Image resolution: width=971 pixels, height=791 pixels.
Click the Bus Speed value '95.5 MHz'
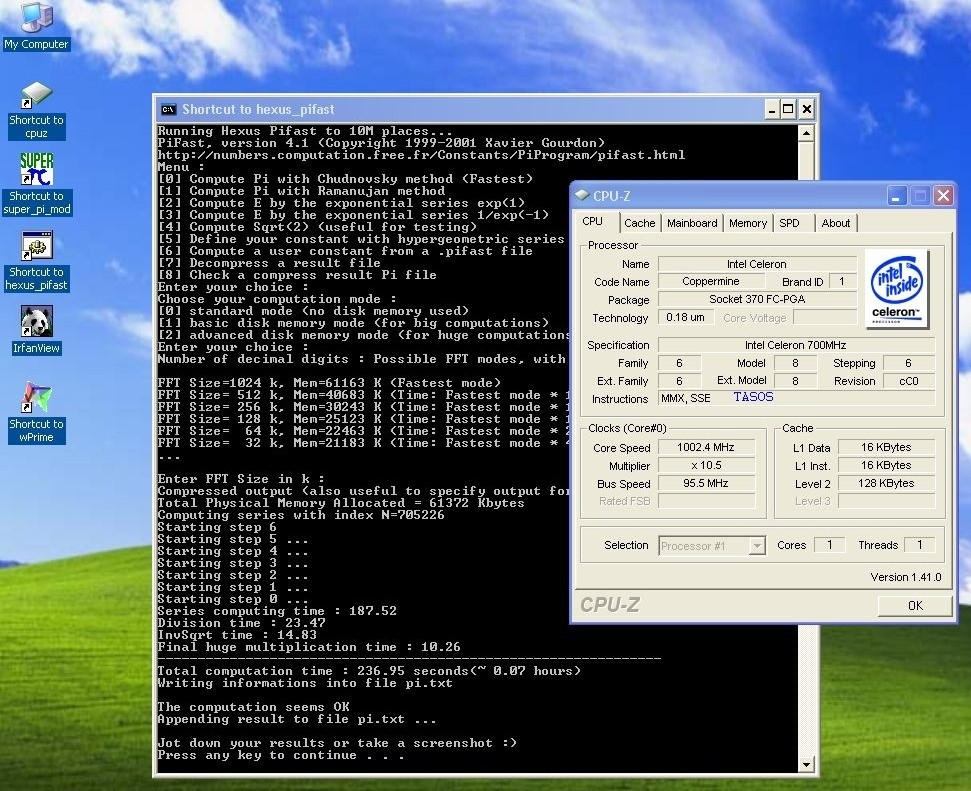[706, 483]
